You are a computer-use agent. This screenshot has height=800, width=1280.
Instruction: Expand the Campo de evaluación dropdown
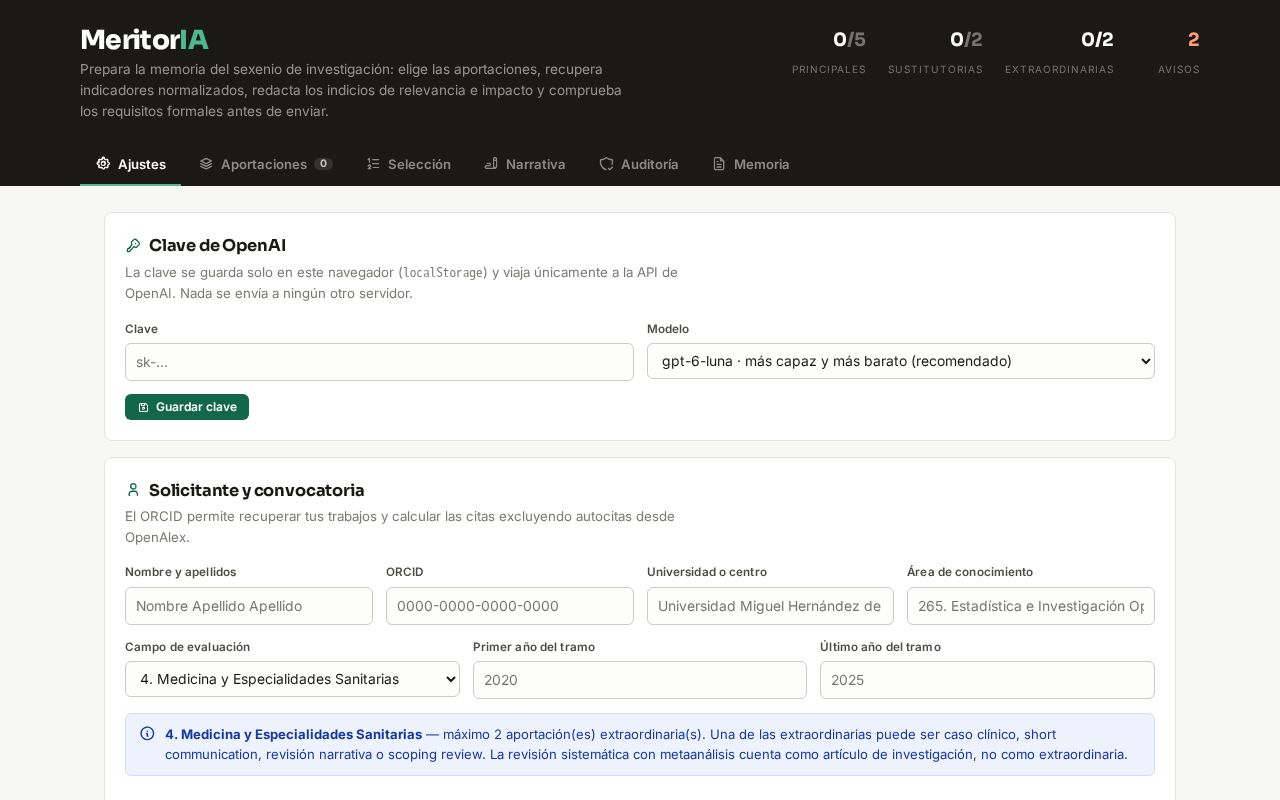pos(292,679)
